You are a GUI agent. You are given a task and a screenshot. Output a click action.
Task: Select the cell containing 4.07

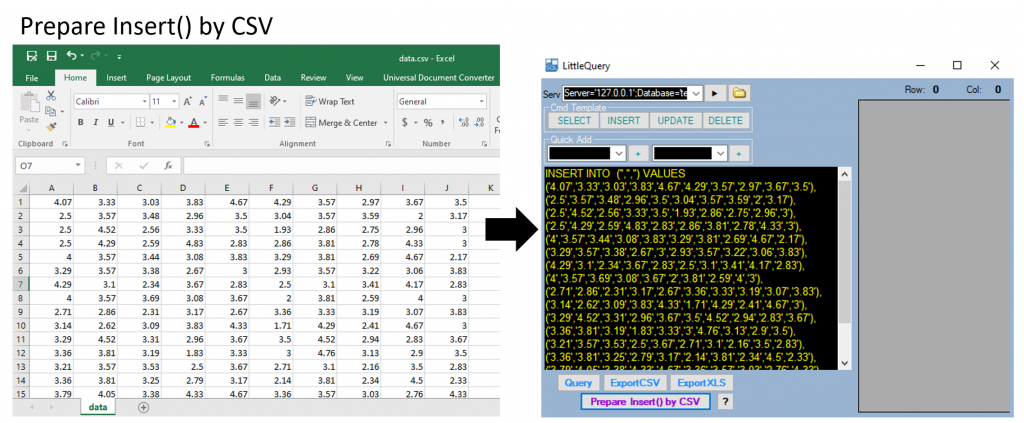[52, 202]
